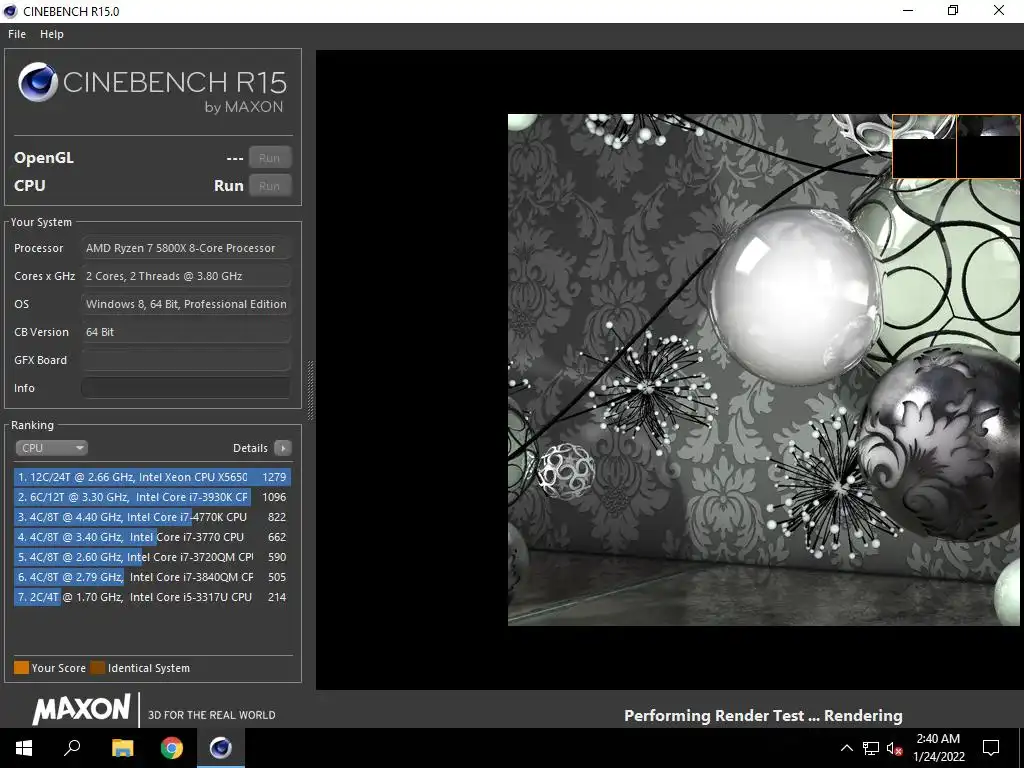Open the taskbar clock and date
1024x768 pixels.
tap(938, 748)
